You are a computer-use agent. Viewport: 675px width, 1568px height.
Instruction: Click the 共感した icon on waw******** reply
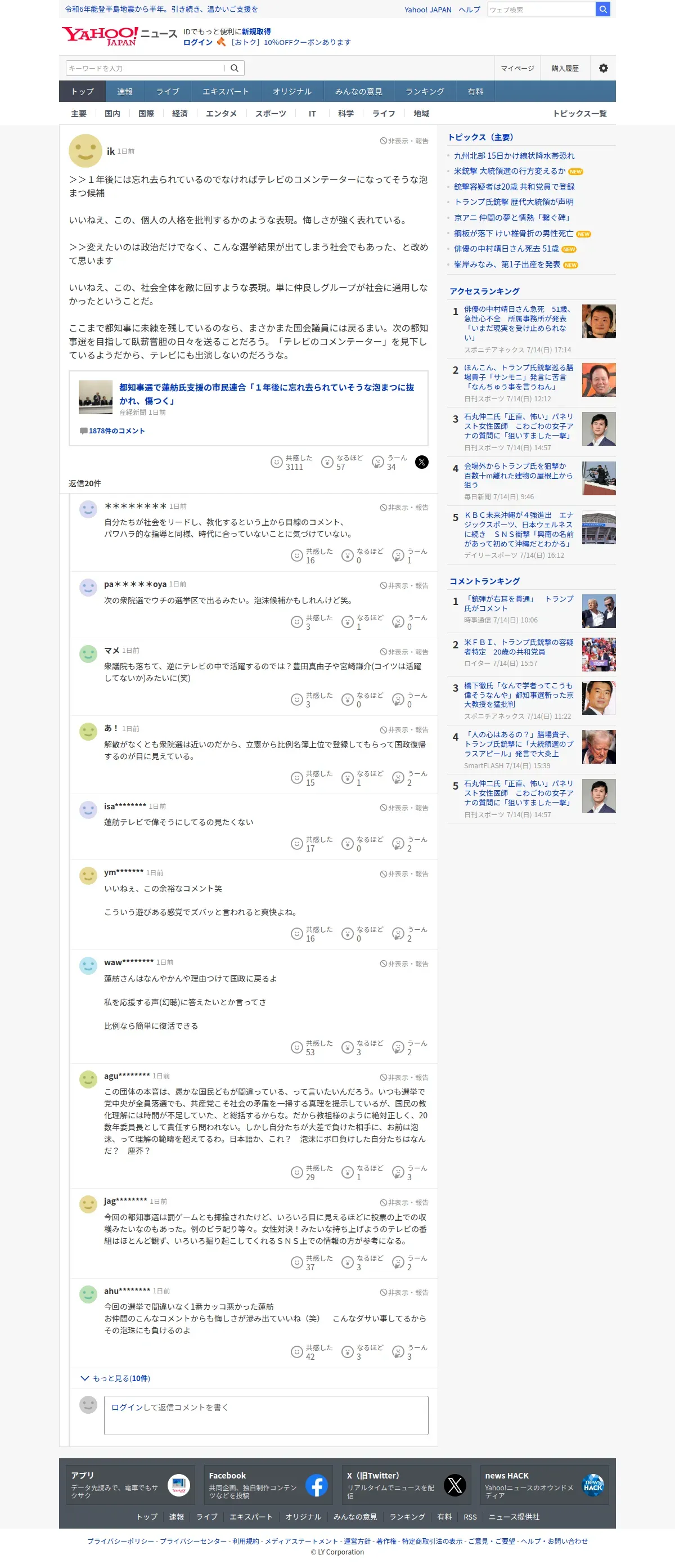coord(297,1047)
